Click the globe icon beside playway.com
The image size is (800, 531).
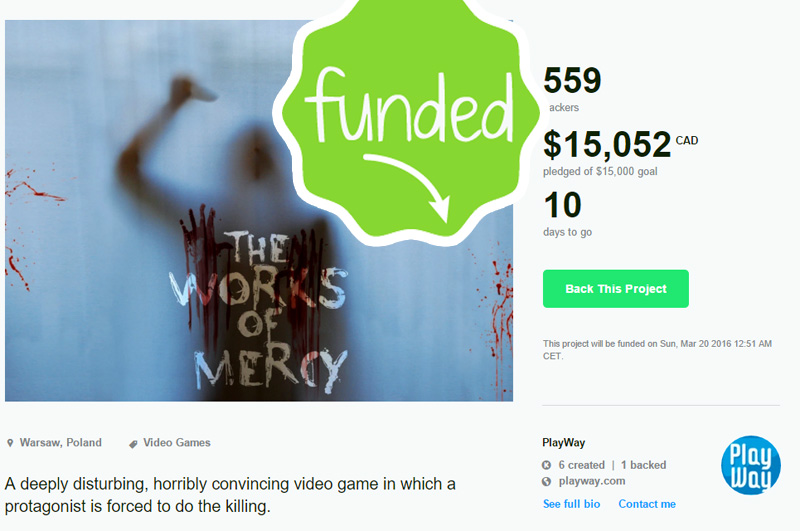click(546, 481)
